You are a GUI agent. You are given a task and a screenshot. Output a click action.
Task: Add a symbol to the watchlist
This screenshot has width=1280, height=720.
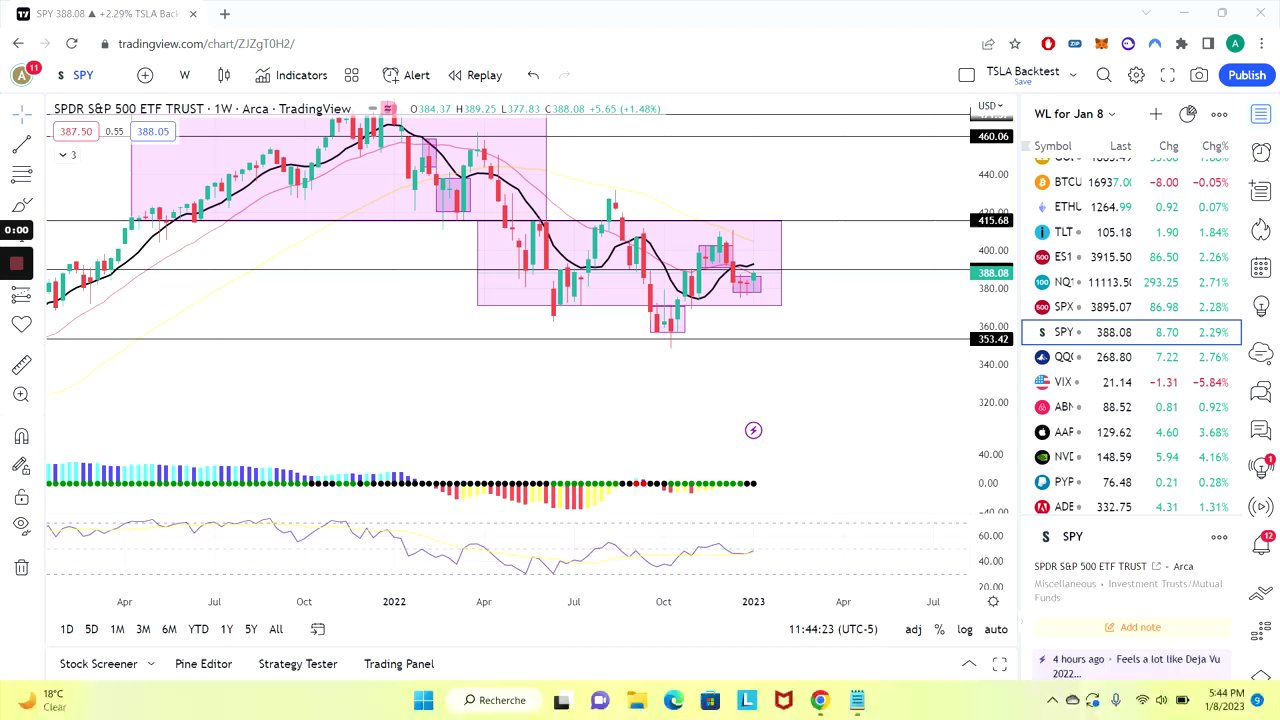coord(1156,114)
